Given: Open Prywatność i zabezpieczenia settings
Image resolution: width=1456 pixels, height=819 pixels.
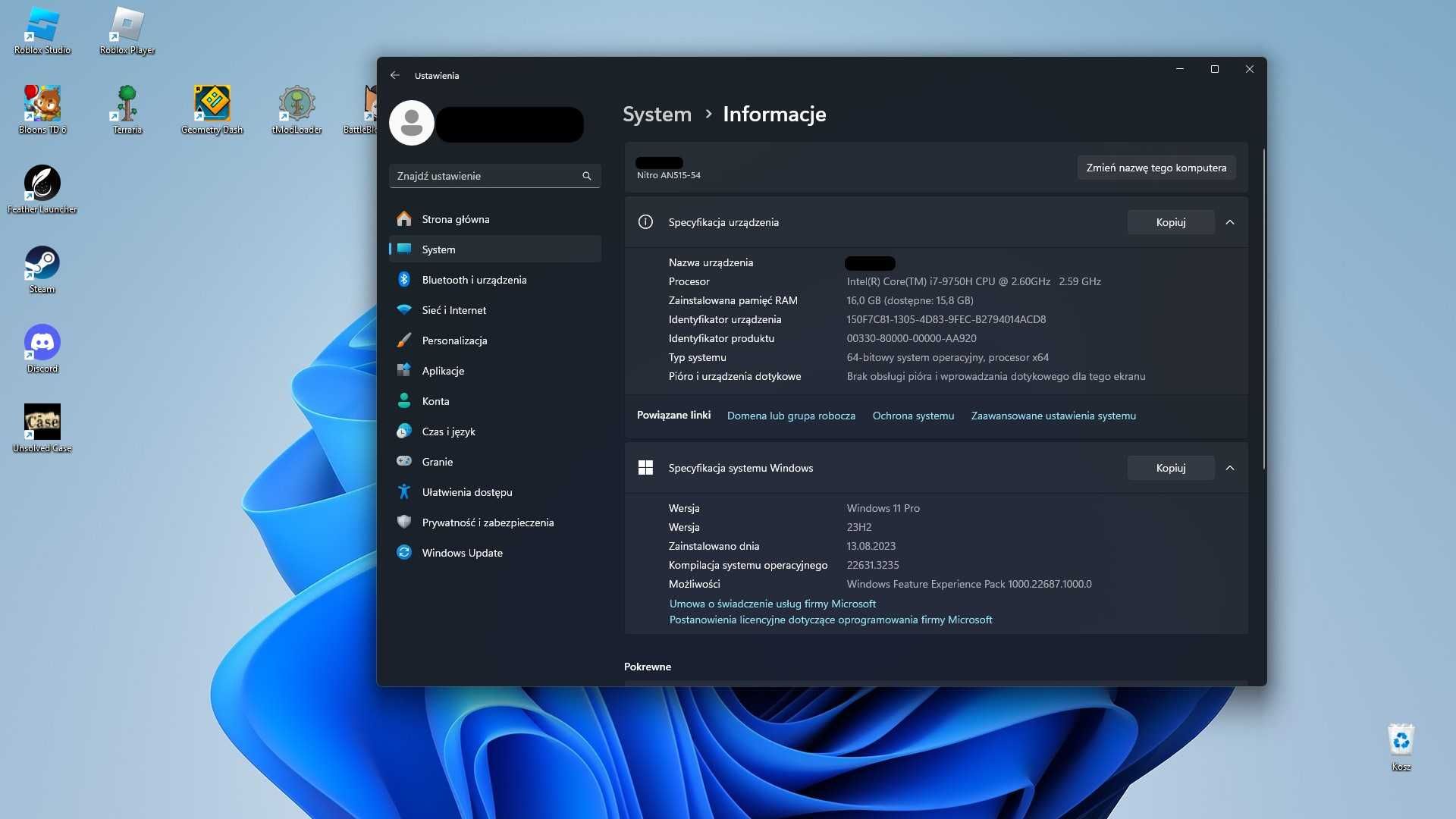Looking at the screenshot, I should click(x=495, y=522).
